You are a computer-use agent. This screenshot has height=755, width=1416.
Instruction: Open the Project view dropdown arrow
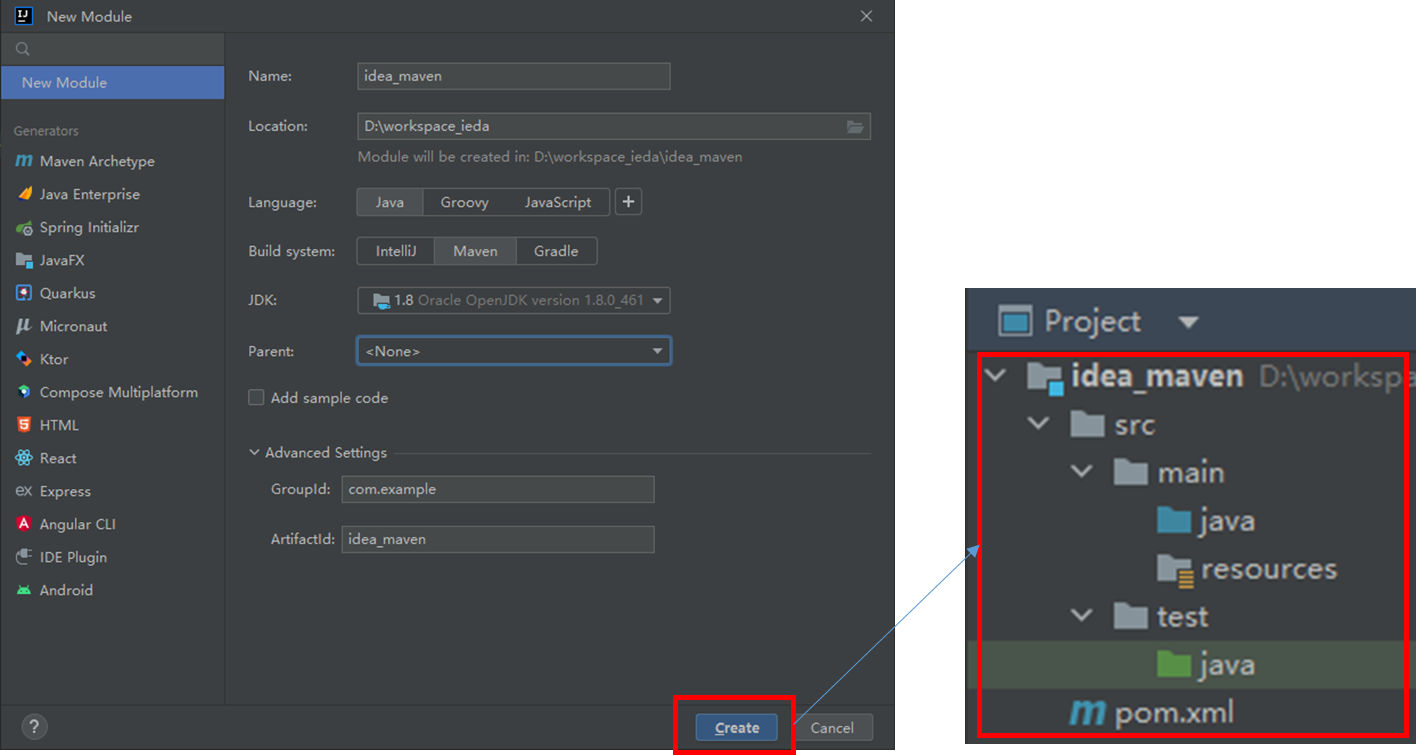[1188, 322]
